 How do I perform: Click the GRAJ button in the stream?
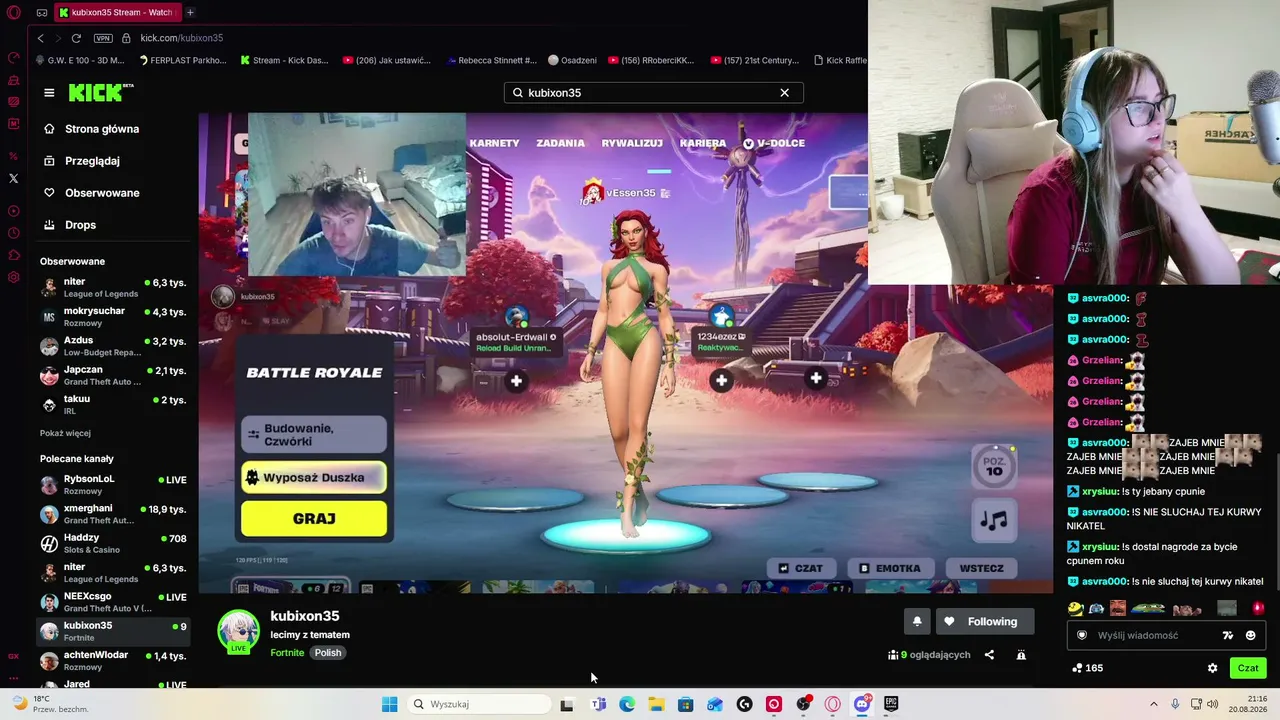coord(314,519)
